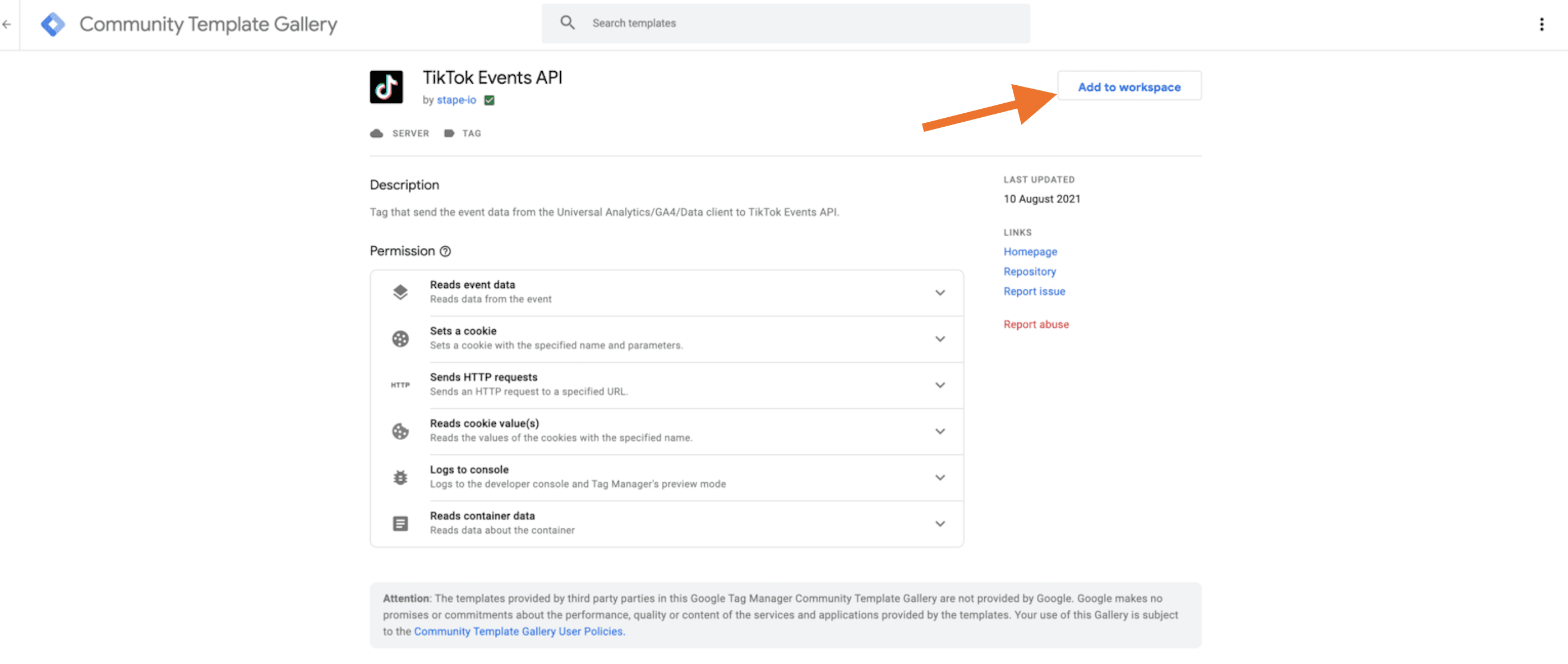Click 'Reads data about the container' subtitle
Image resolution: width=1568 pixels, height=664 pixels.
502,531
